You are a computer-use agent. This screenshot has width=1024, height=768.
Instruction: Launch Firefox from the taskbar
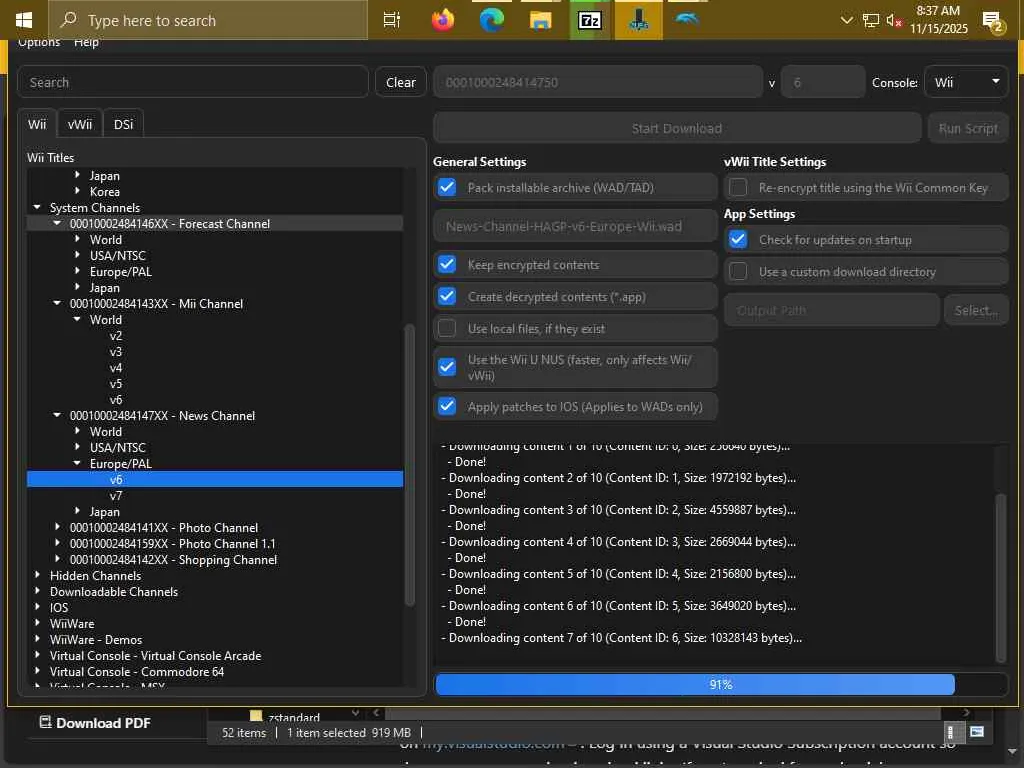pos(443,20)
